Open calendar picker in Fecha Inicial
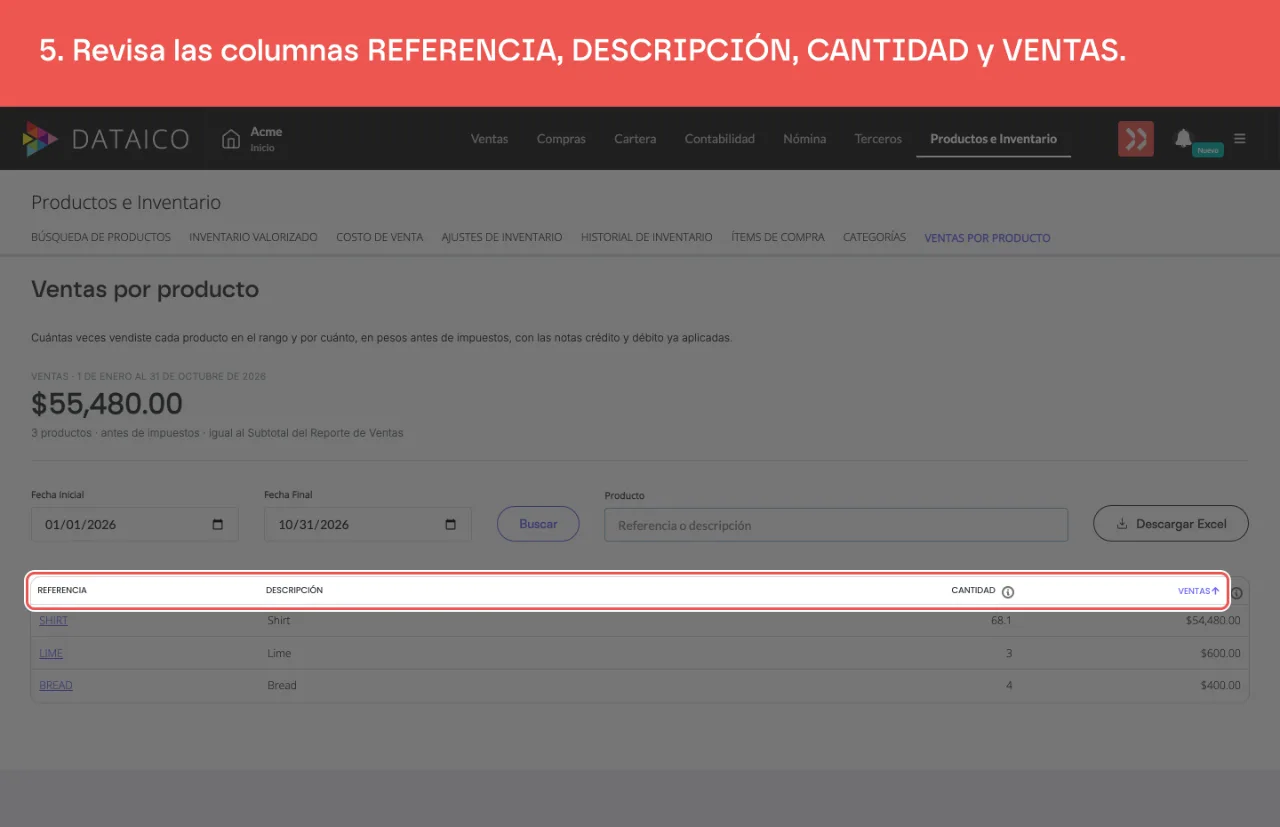 [218, 525]
